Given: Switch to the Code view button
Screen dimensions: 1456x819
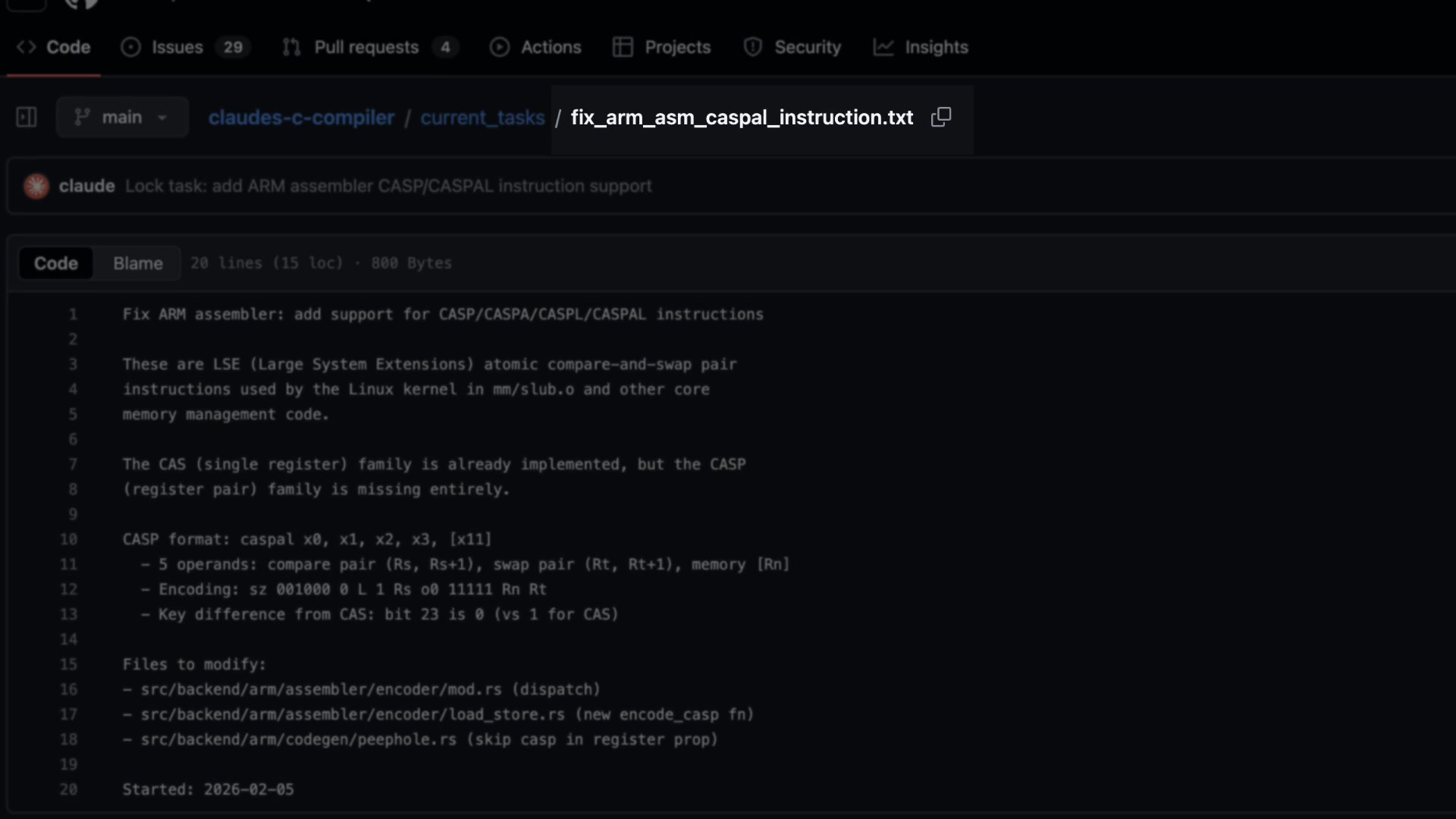Looking at the screenshot, I should 56,263.
